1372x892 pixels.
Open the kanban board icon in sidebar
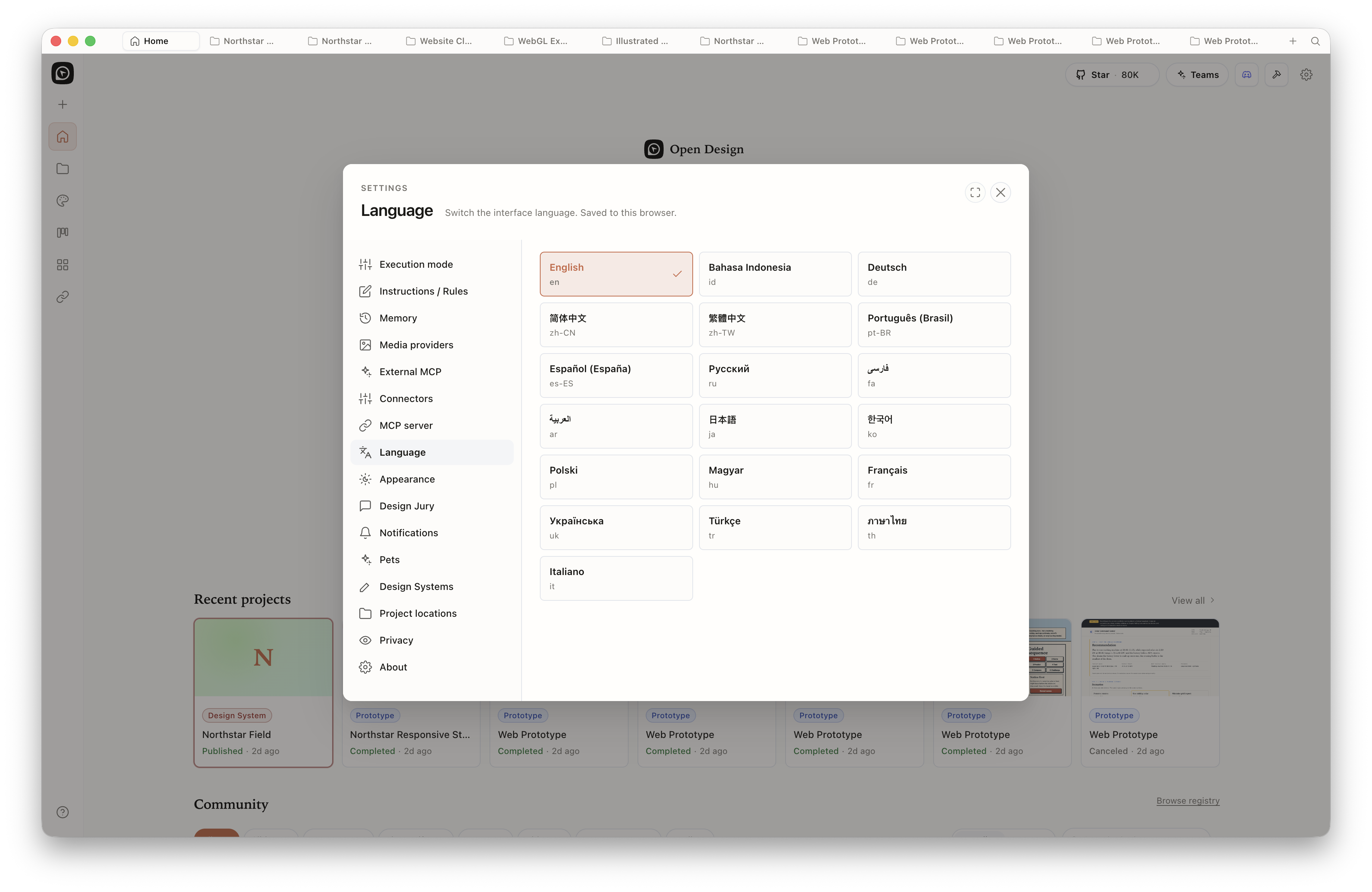coord(62,232)
